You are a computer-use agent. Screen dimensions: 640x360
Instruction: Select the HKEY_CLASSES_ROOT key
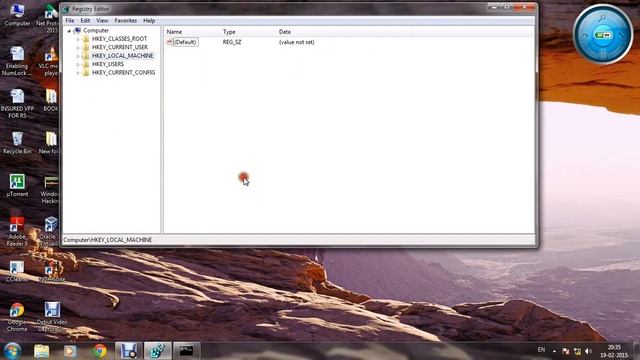pos(119,39)
